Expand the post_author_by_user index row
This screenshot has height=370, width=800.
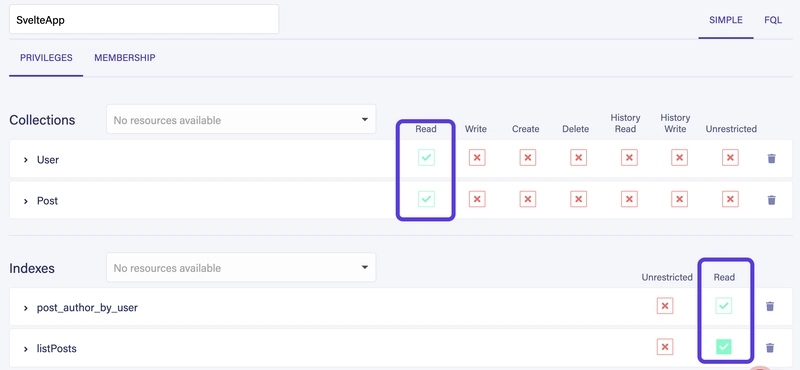tap(25, 308)
